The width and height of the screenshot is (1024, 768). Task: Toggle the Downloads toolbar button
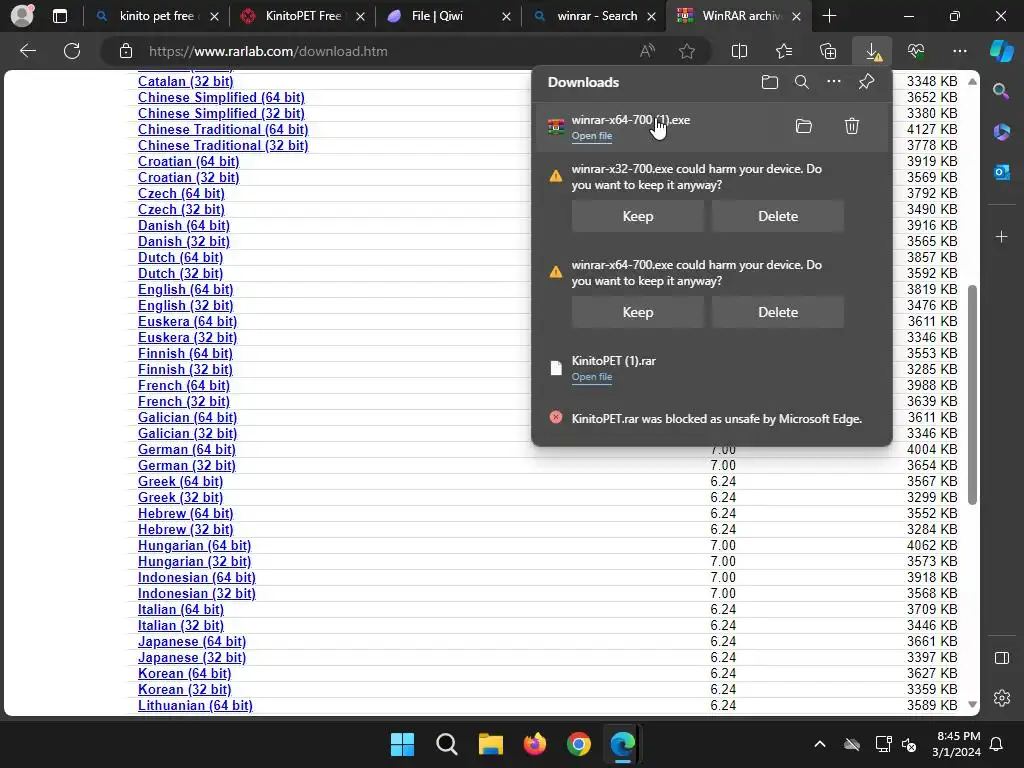pos(872,51)
